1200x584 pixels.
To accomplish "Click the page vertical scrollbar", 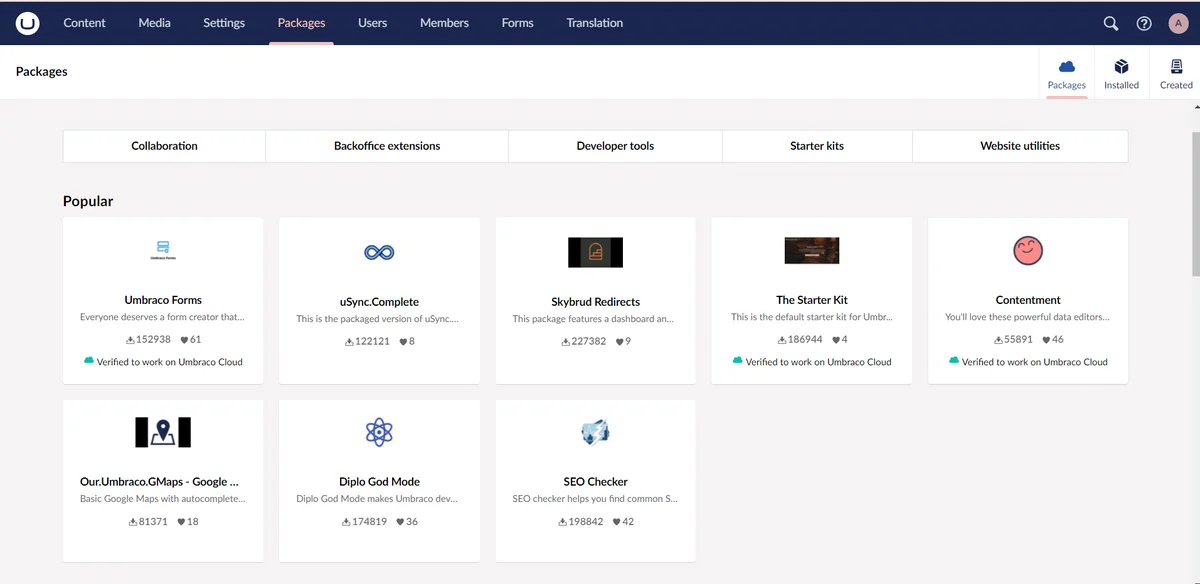I will (x=1194, y=203).
